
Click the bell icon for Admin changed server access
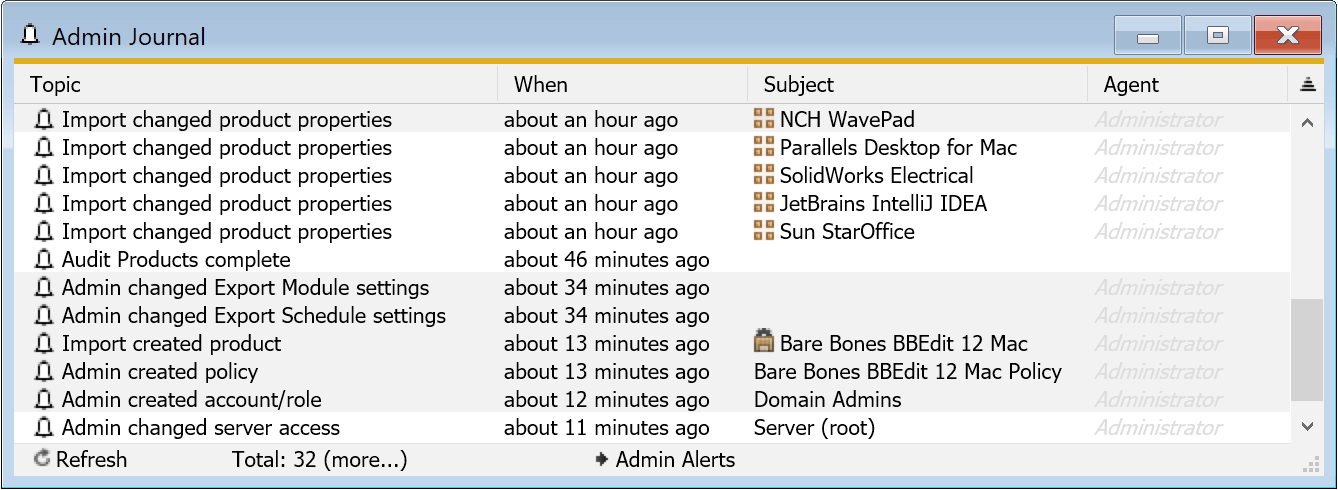point(43,428)
